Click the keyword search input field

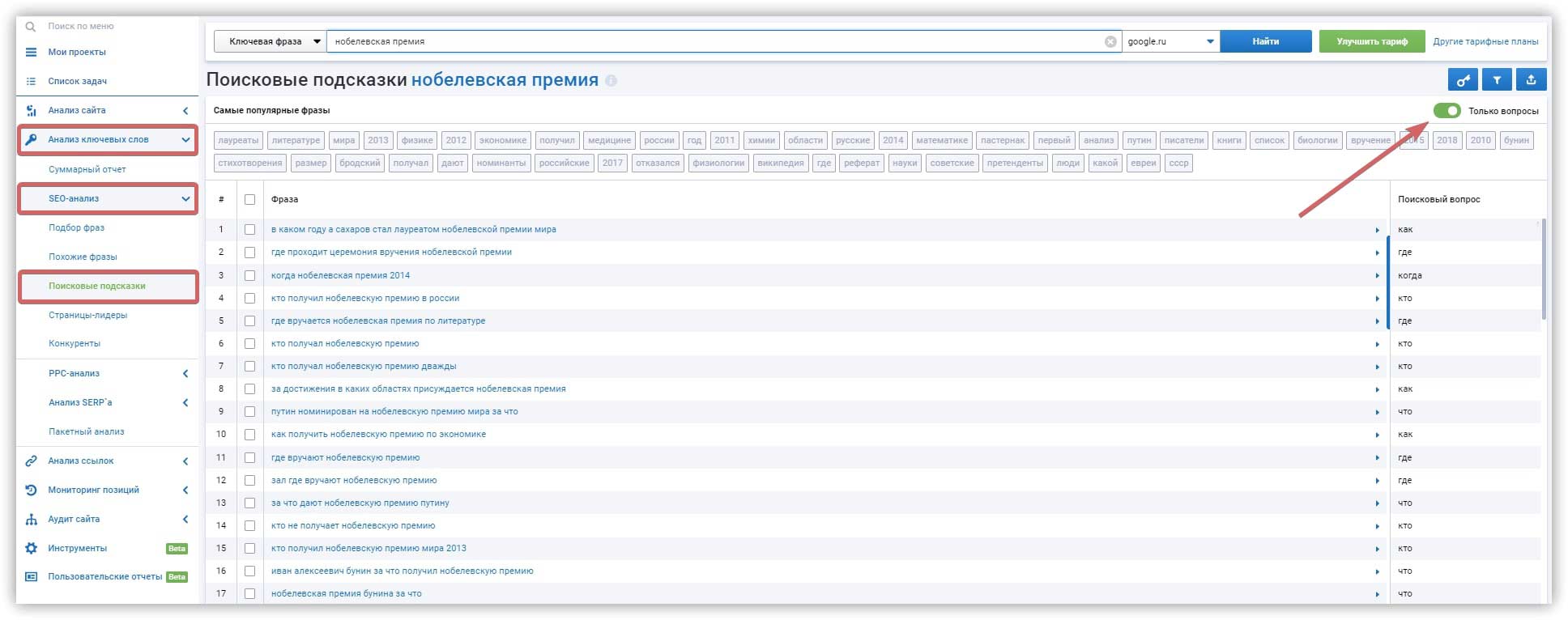click(715, 41)
